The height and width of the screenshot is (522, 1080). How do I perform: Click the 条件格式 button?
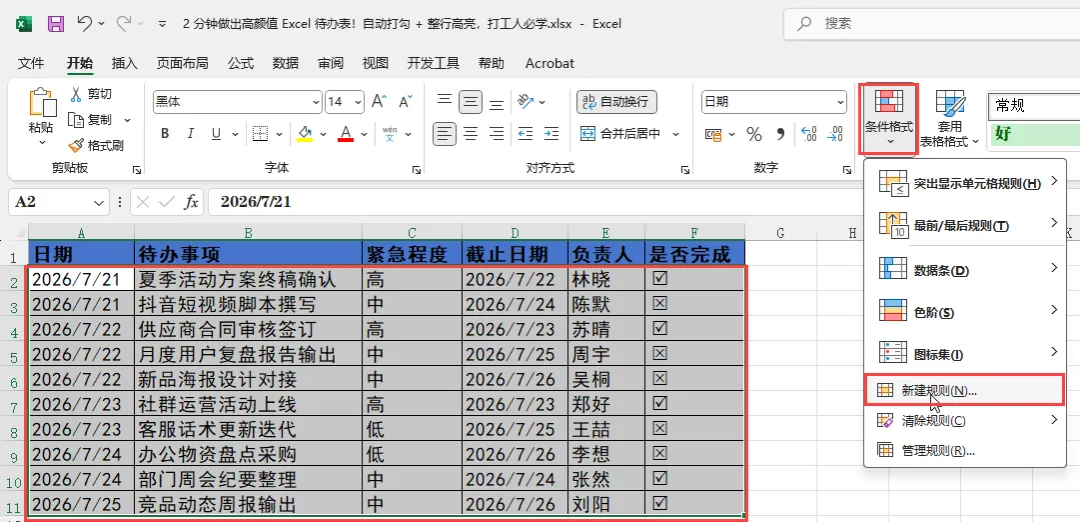pyautogui.click(x=889, y=118)
